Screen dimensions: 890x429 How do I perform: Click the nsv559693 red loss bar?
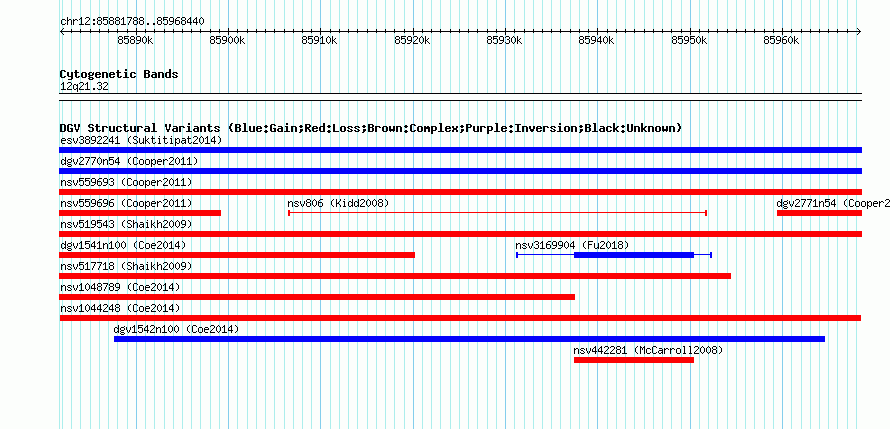pos(460,192)
